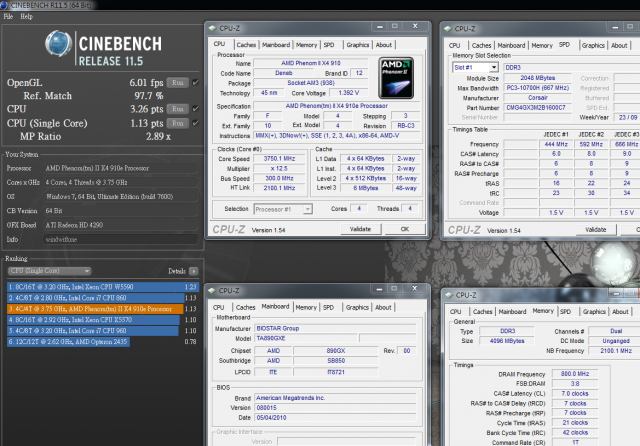Click the CPU-Z title icon in CPU window
This screenshot has height=446, width=640.
click(x=212, y=28)
